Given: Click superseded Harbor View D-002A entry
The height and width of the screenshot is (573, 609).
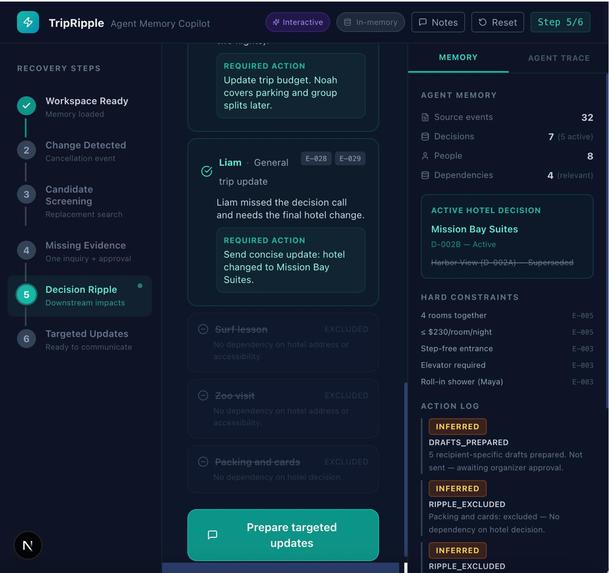Looking at the screenshot, I should [502, 262].
